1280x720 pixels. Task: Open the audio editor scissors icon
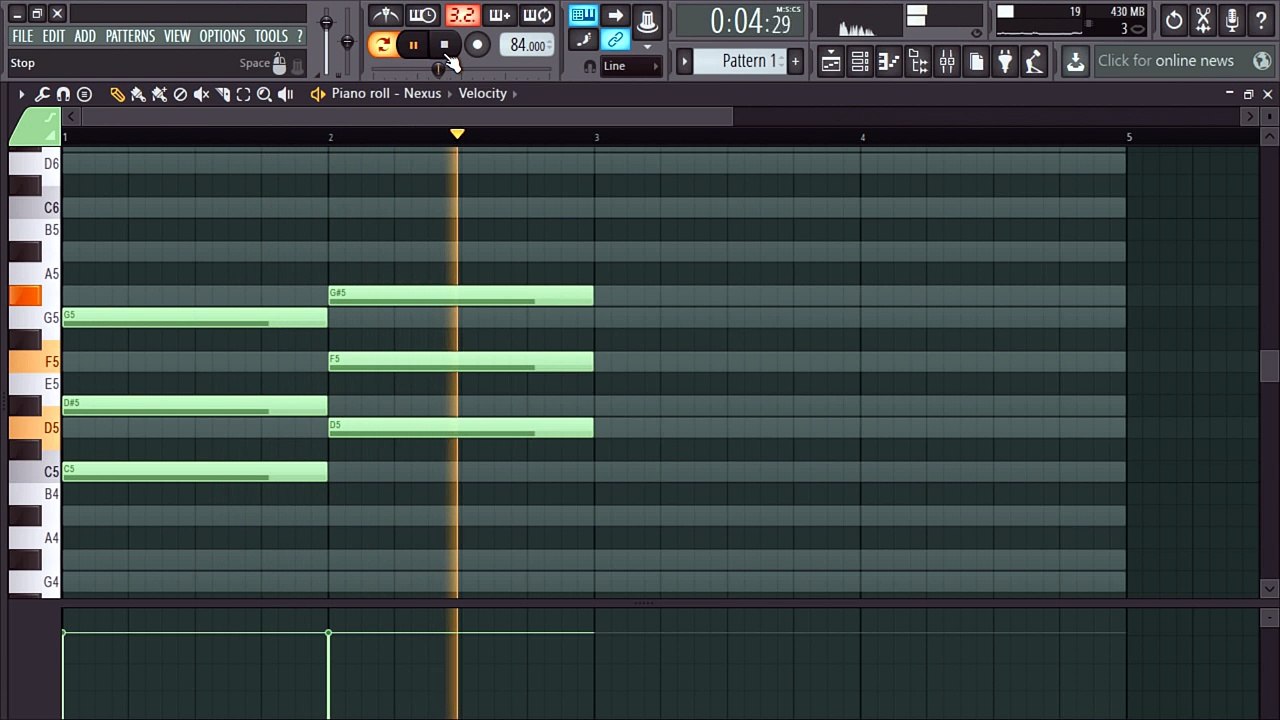1203,20
